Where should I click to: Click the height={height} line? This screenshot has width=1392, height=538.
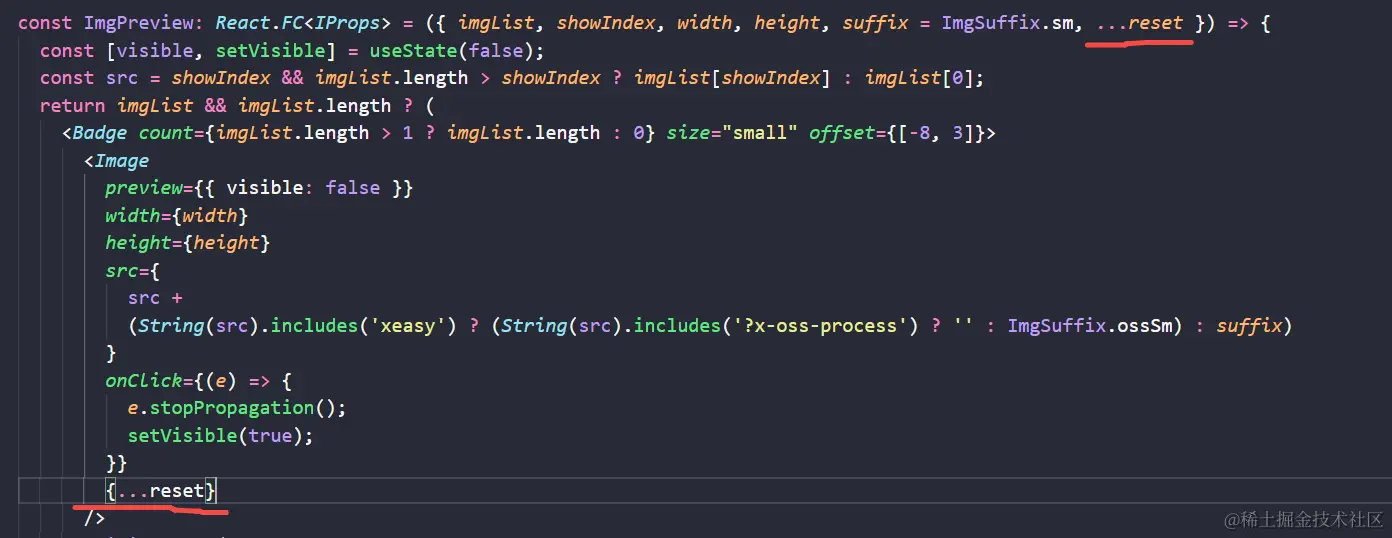tap(188, 243)
